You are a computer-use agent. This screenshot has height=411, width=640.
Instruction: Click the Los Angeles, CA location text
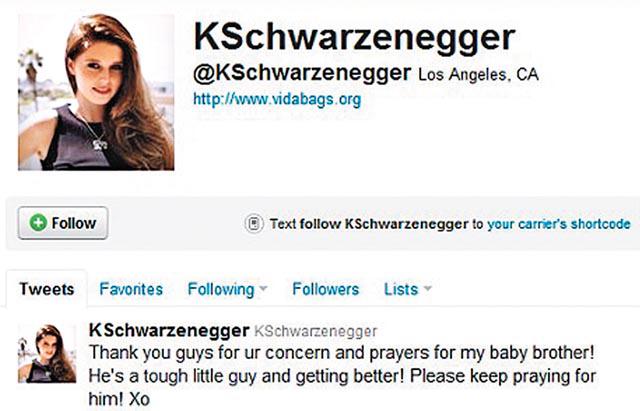tap(478, 75)
